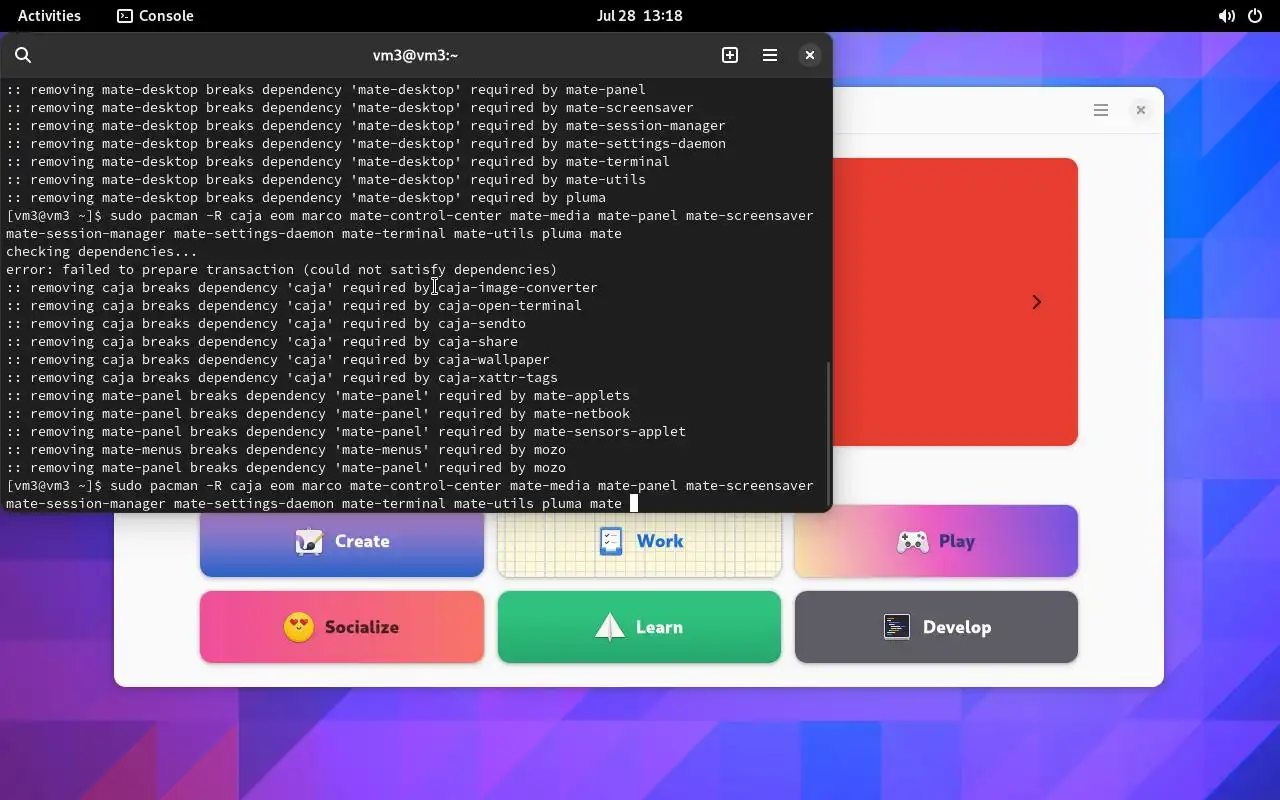Viewport: 1280px width, 800px height.
Task: Open the terminal search icon
Action: [23, 55]
